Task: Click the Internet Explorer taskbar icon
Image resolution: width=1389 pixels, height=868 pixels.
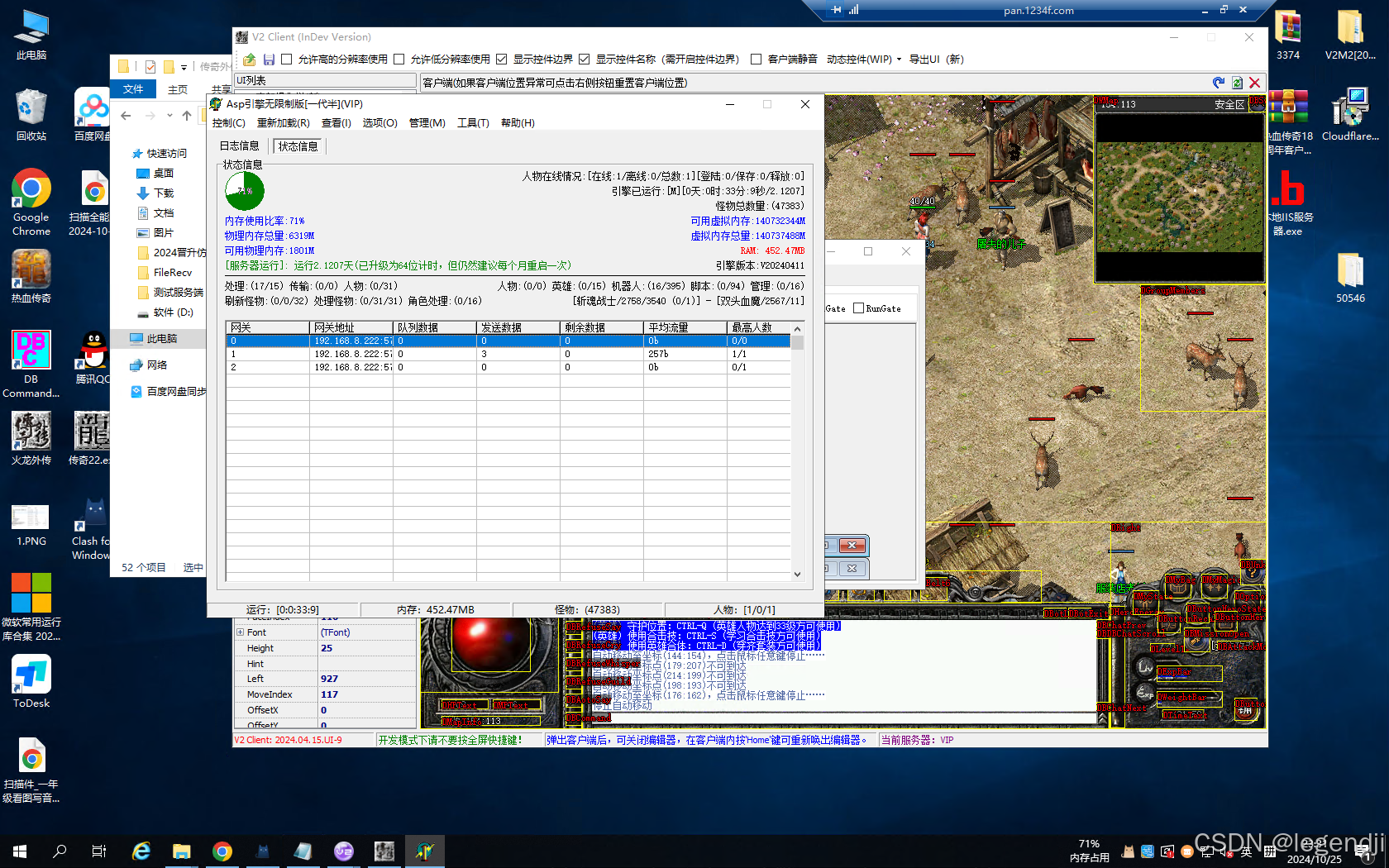Action: click(x=141, y=851)
